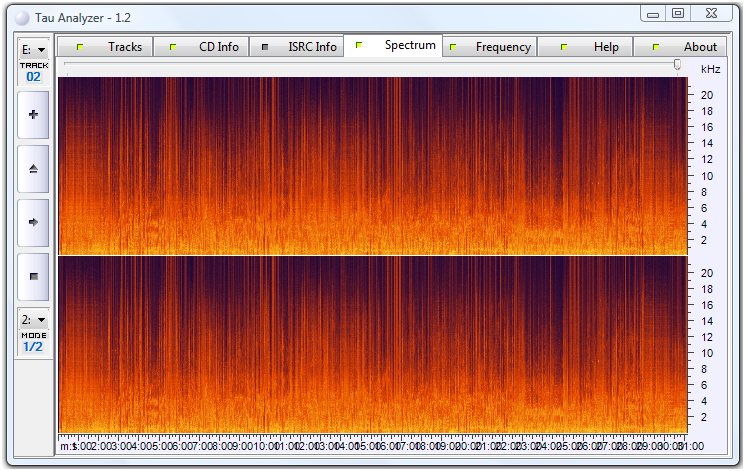The width and height of the screenshot is (745, 471).
Task: Click the Tau Analyzer title bar icon
Action: click(x=16, y=18)
